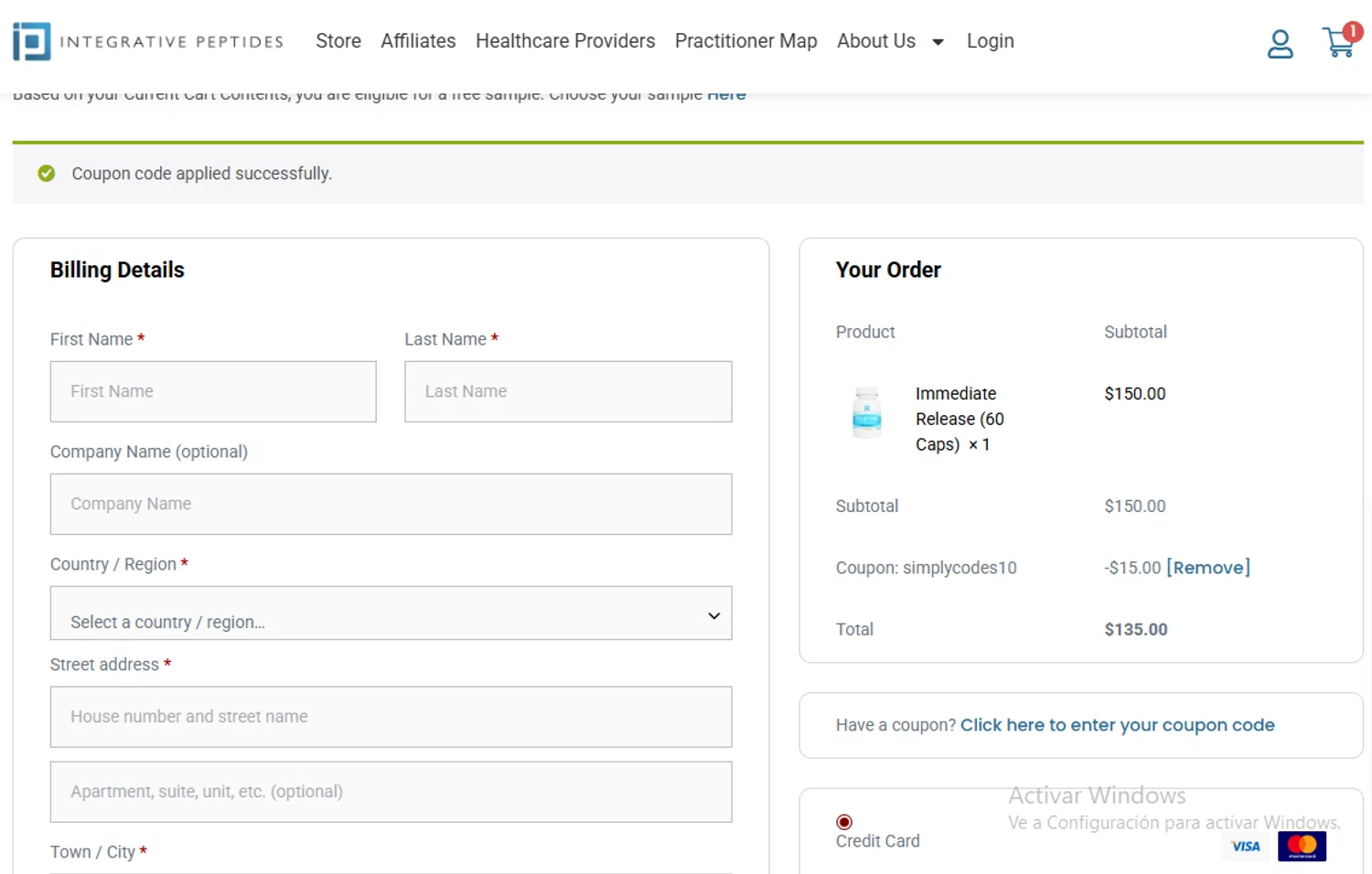Open the Affiliates menu item
This screenshot has width=1372, height=874.
[418, 41]
